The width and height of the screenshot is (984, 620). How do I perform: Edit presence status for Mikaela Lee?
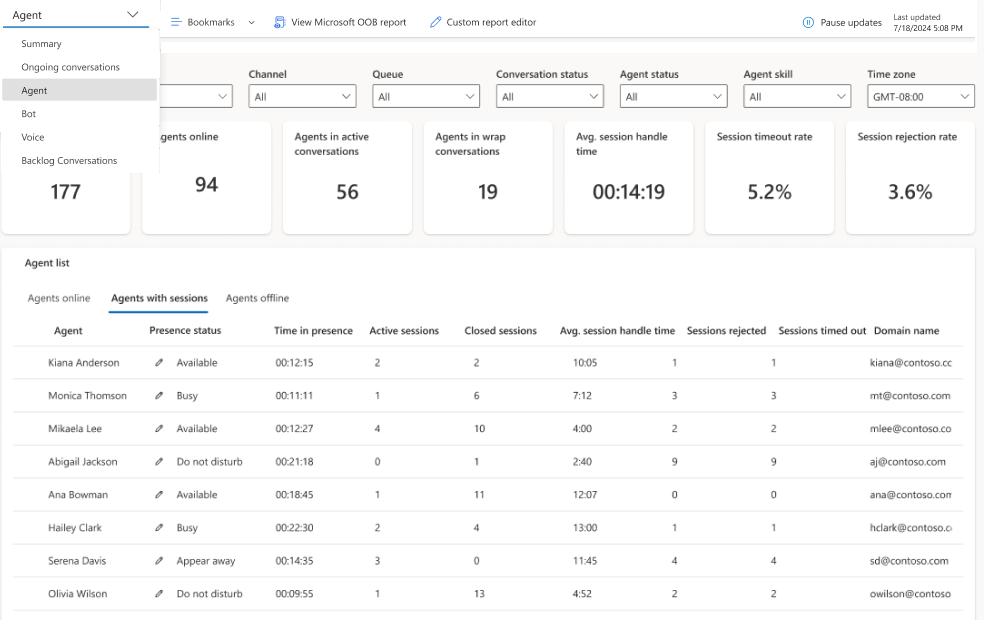pos(159,429)
